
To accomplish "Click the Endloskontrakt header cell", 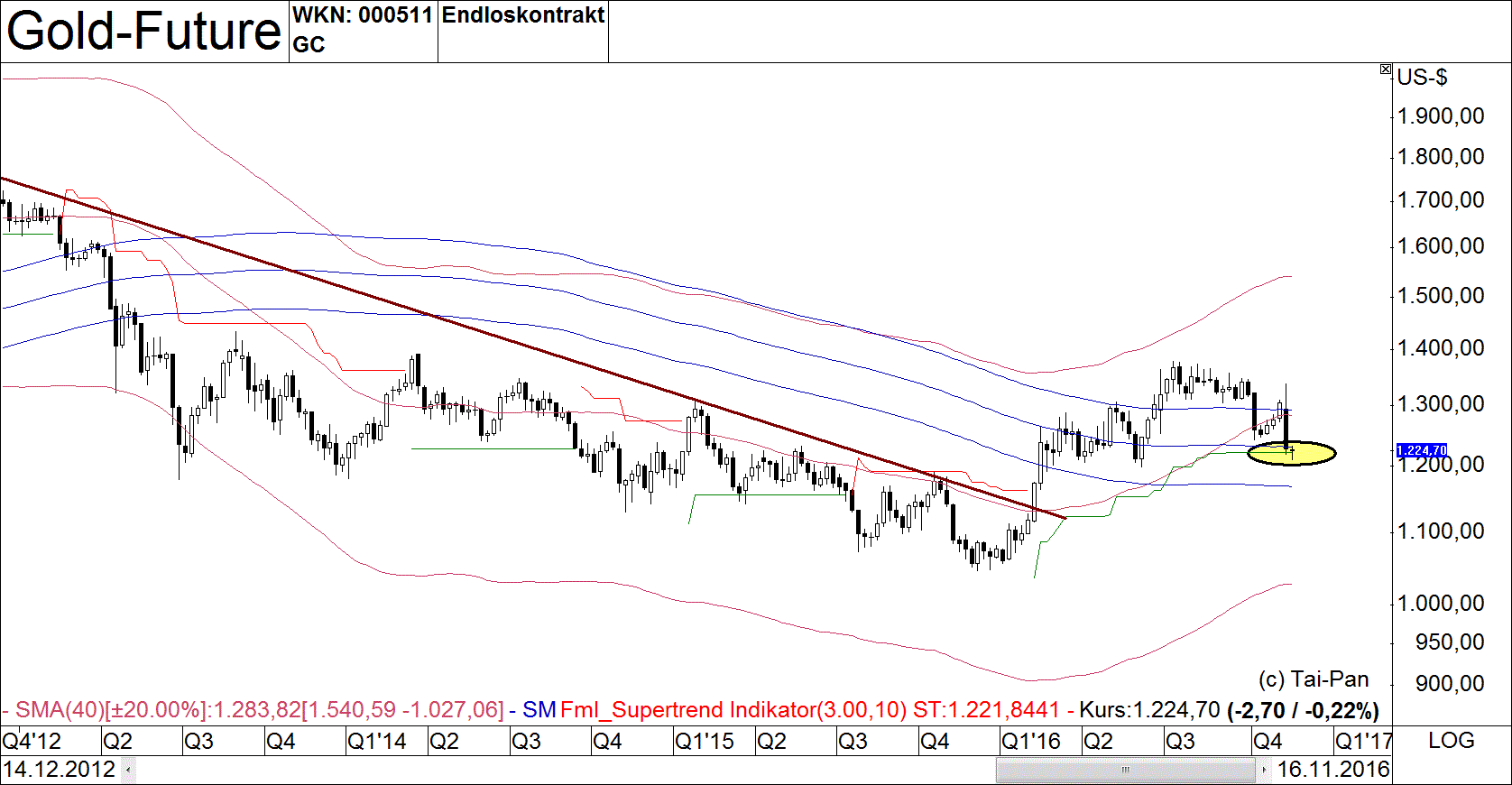I will (523, 15).
